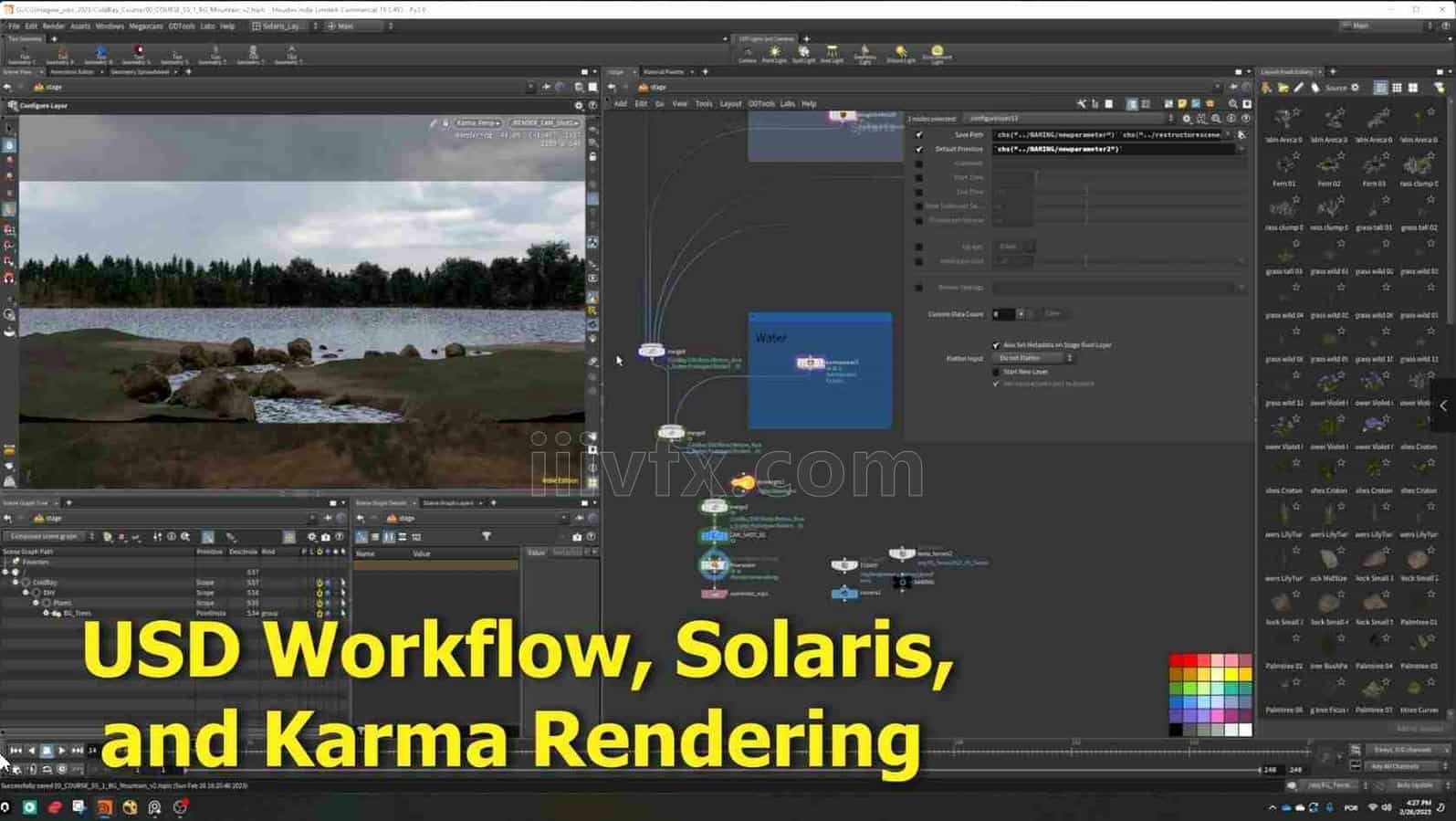1456x821 pixels.
Task: Switch to the Material Palette tab
Action: pos(664,71)
